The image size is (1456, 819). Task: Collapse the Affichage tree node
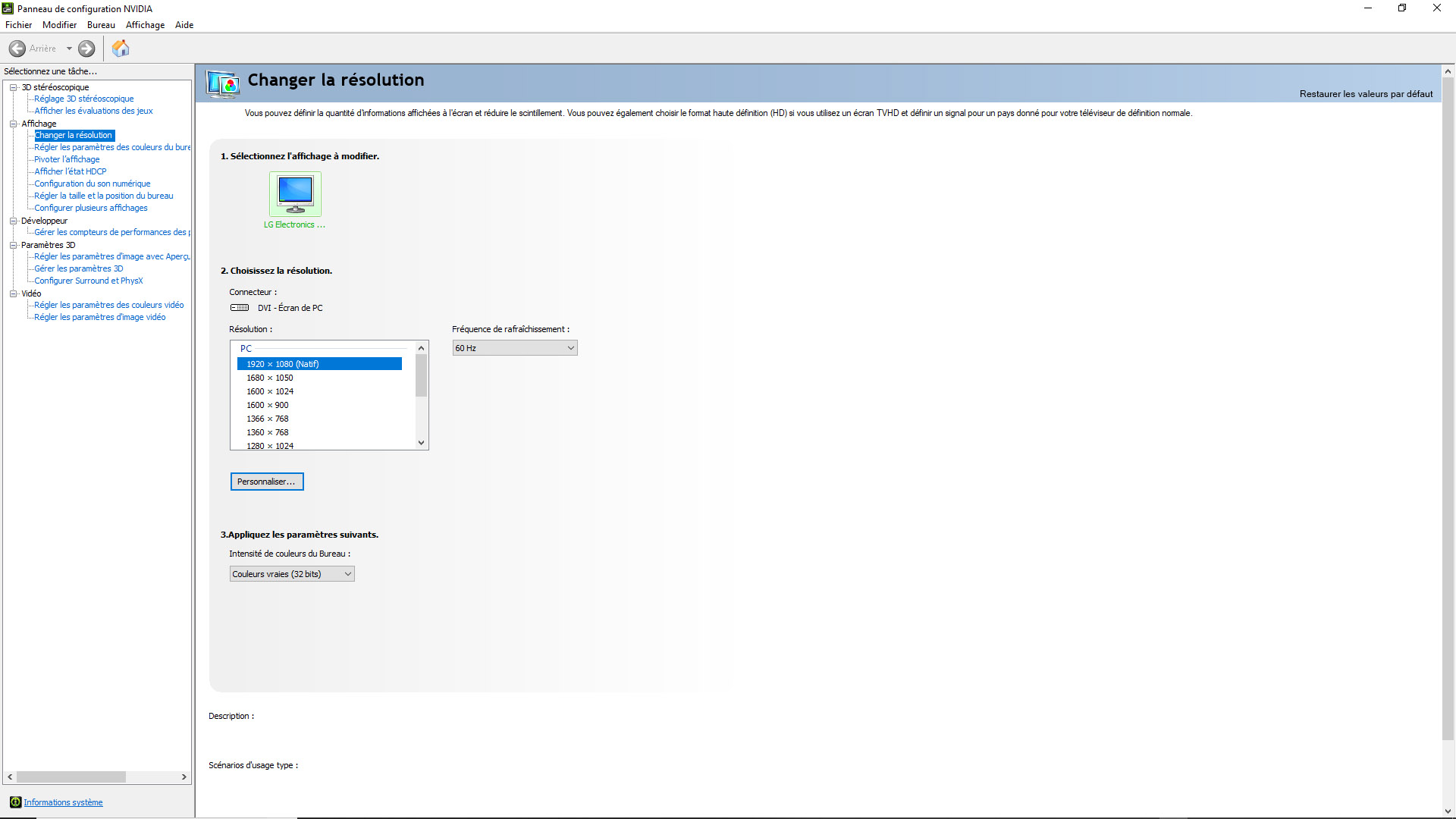pos(13,124)
